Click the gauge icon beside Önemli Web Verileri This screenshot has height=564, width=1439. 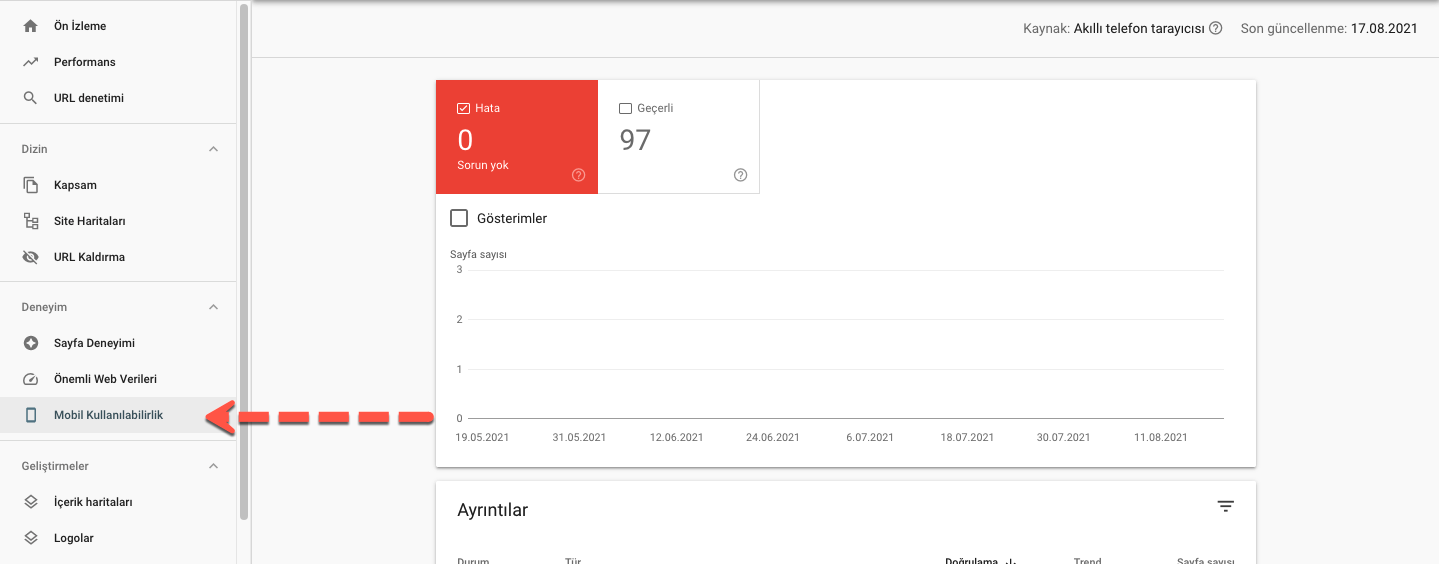tap(30, 379)
